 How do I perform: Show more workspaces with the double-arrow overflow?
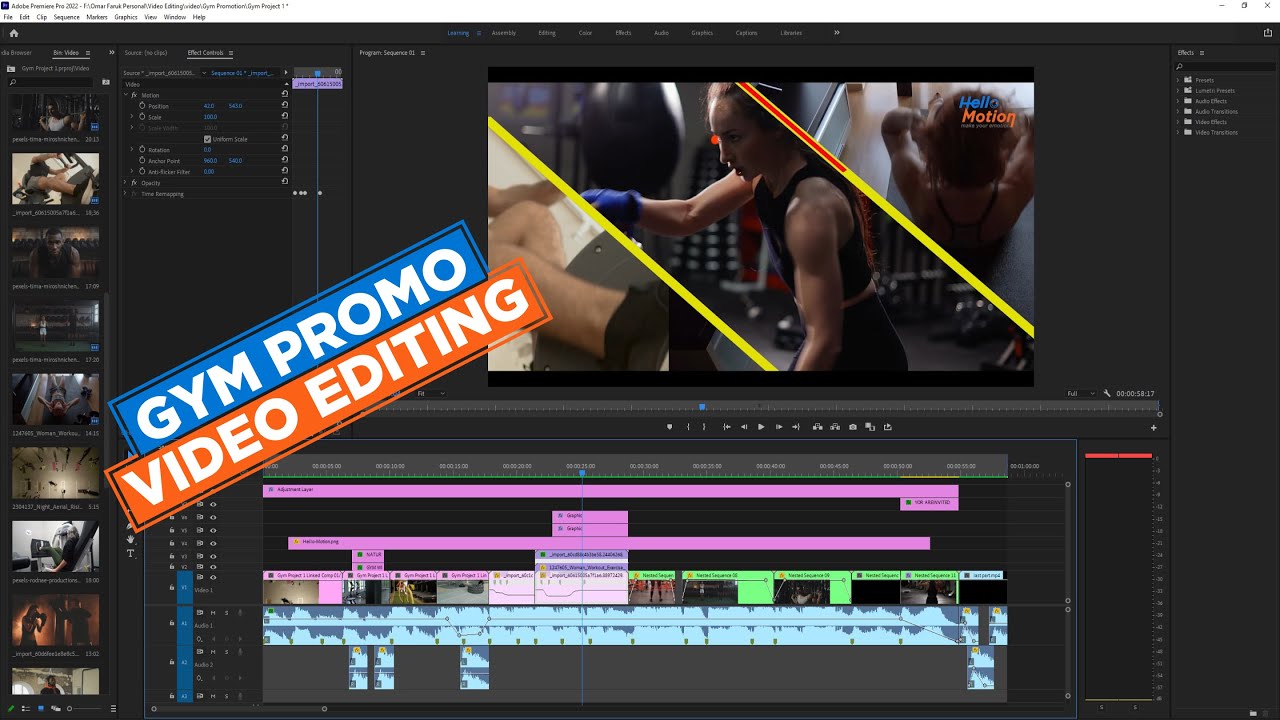pyautogui.click(x=837, y=33)
